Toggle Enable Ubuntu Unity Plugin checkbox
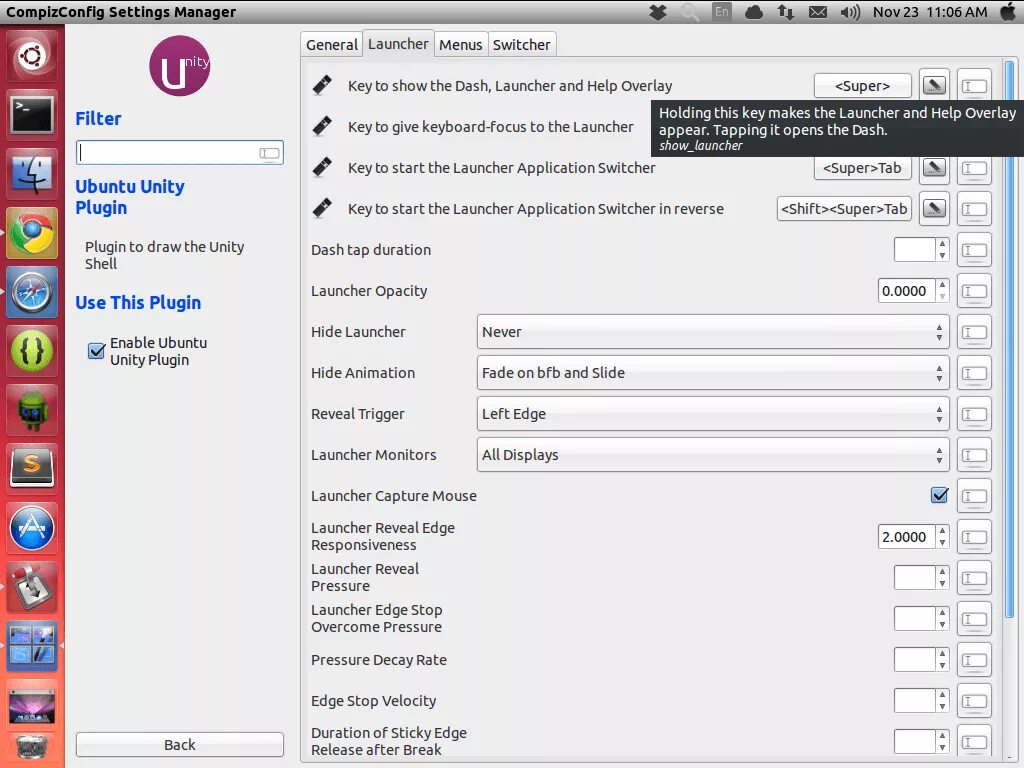This screenshot has width=1024, height=768. [97, 351]
